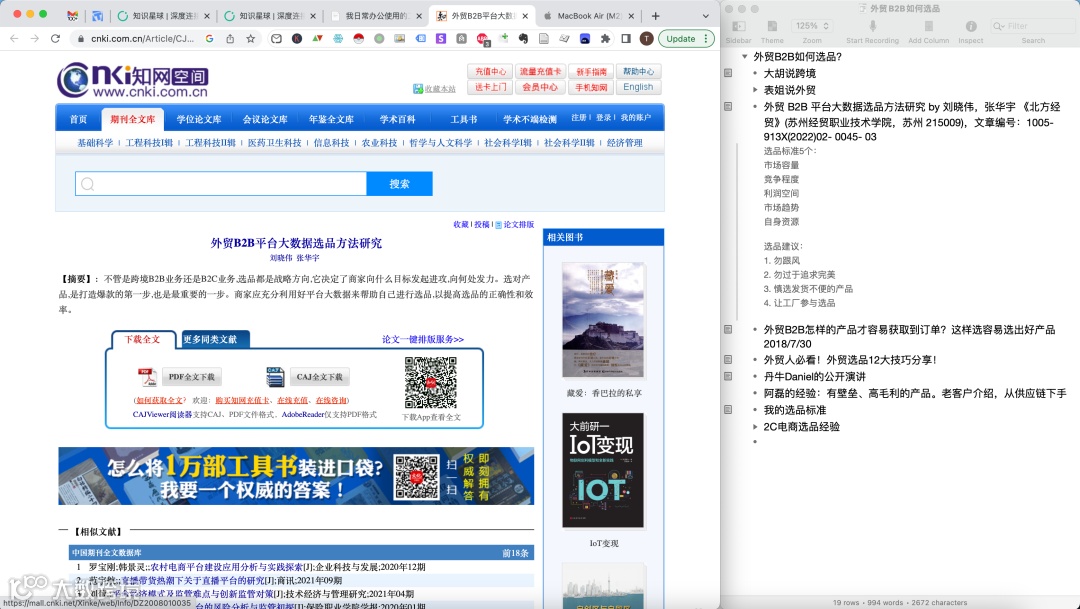Add Column in the outliner toolbar

[928, 26]
